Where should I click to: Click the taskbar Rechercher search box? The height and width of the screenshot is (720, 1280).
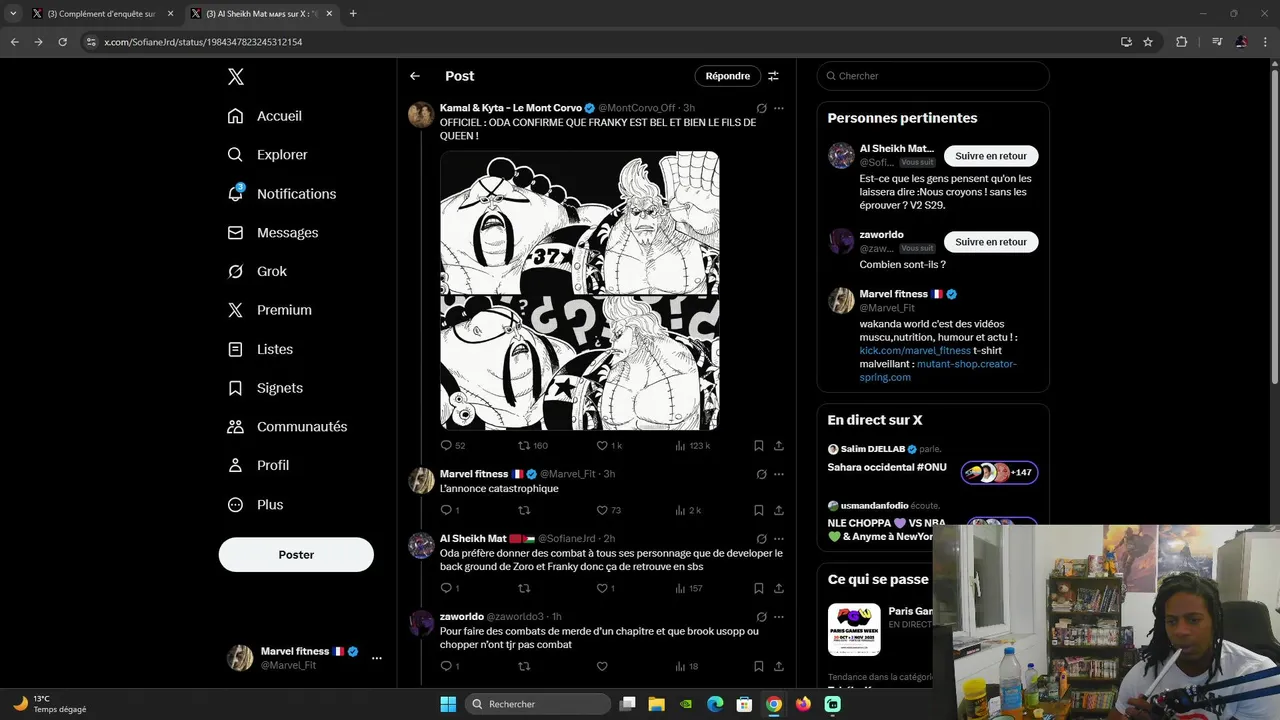point(538,704)
